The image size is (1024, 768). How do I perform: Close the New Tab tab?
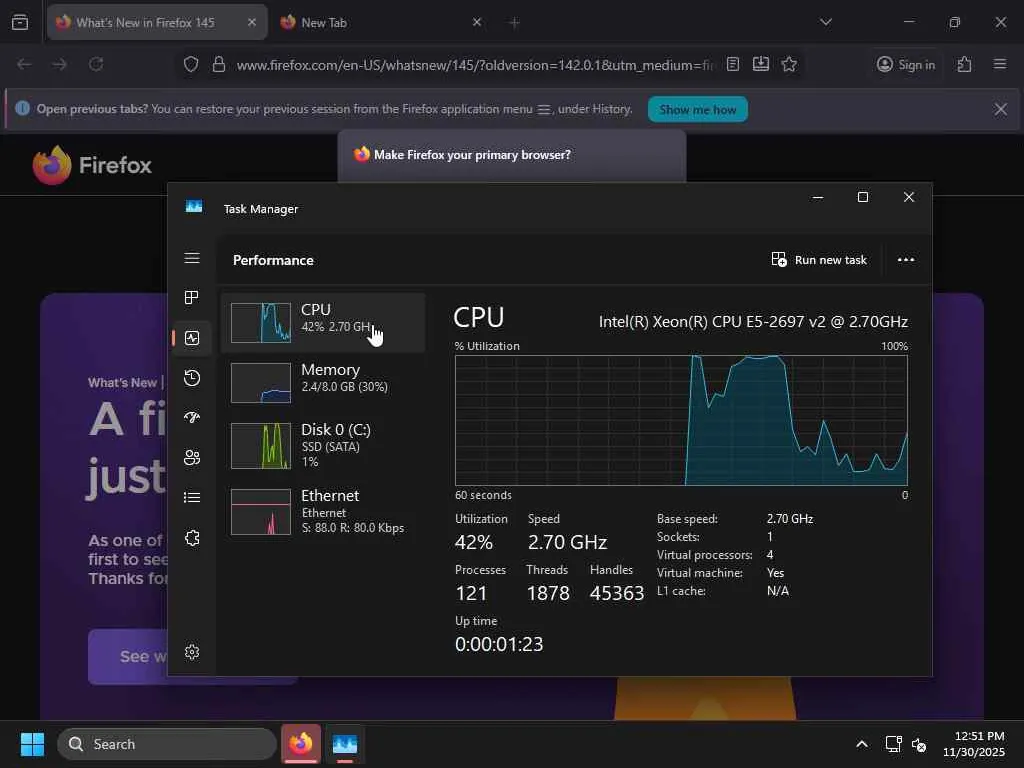coord(477,22)
